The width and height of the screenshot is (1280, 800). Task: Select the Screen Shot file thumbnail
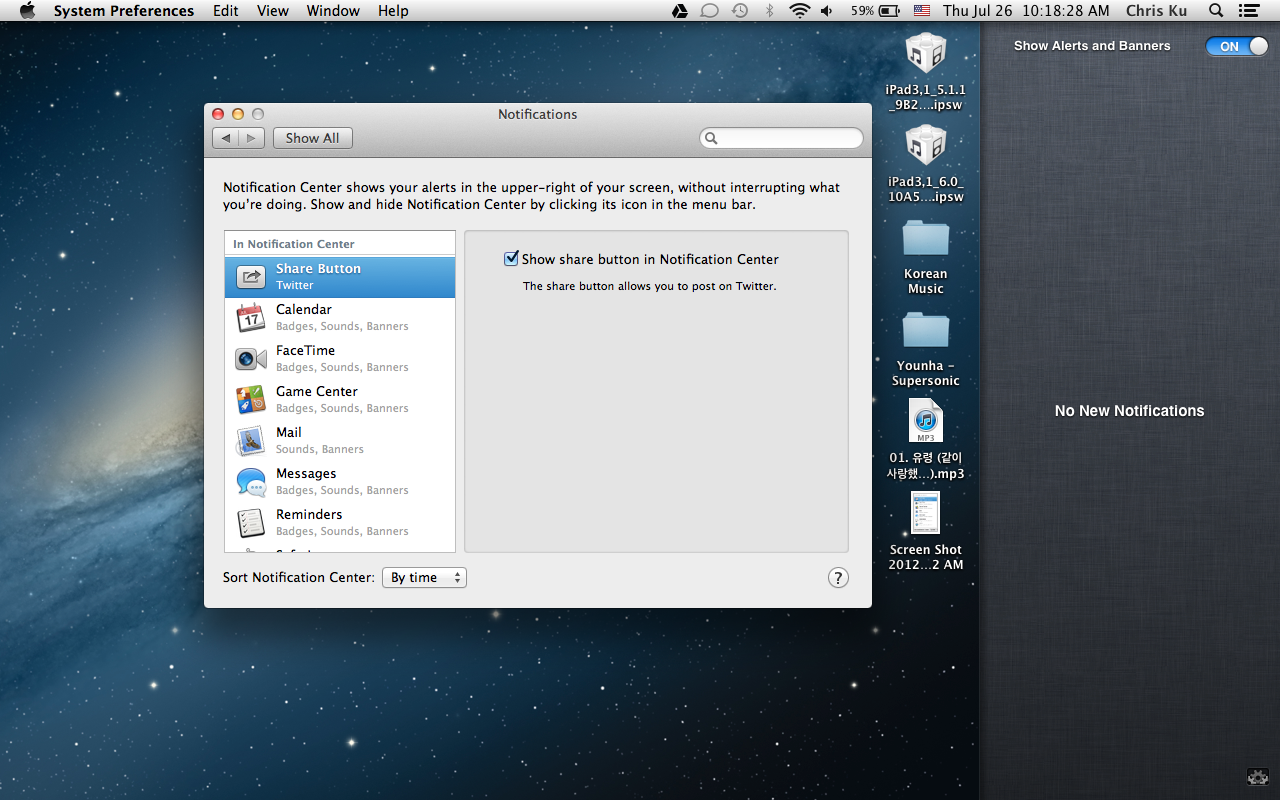(925, 513)
